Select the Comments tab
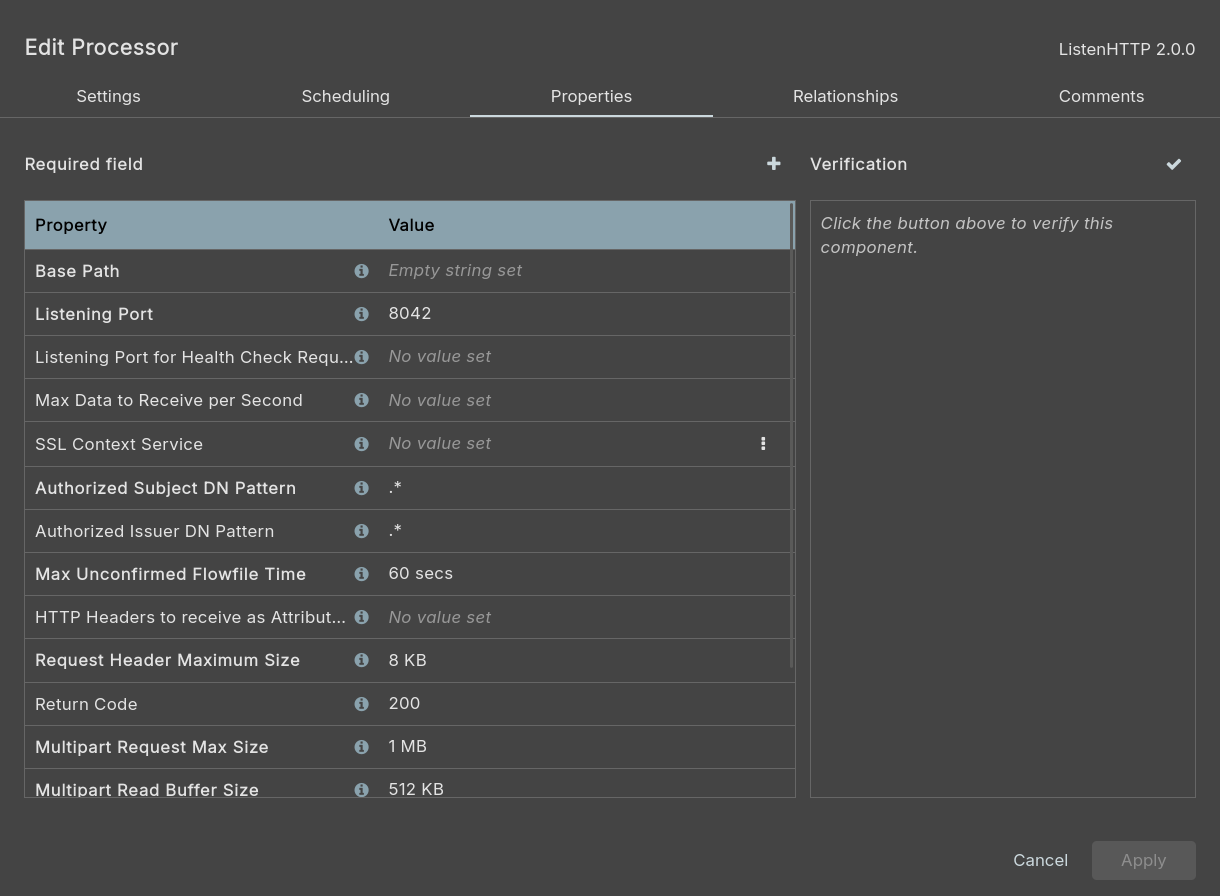The image size is (1220, 896). point(1101,96)
